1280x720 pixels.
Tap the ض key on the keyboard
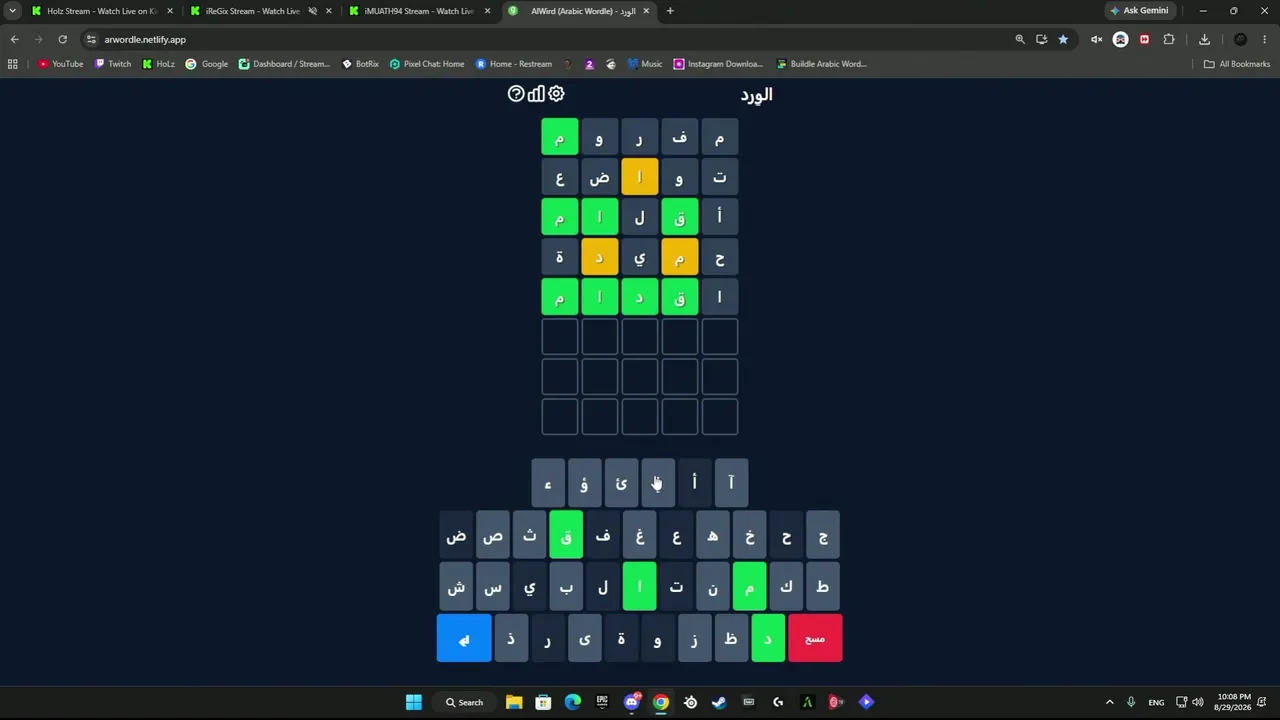coord(456,536)
